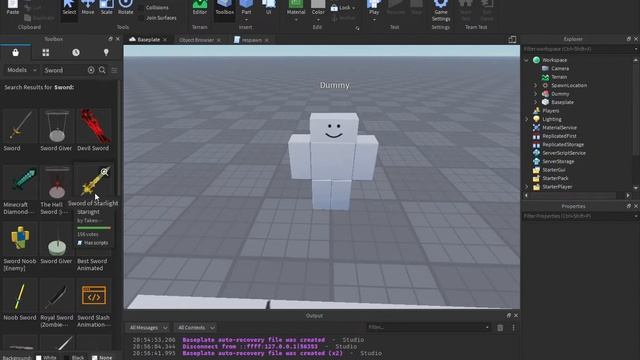Screen dimensions: 640x360
Task: Preview Sword of Starlight with magnifier
Action: (104, 172)
